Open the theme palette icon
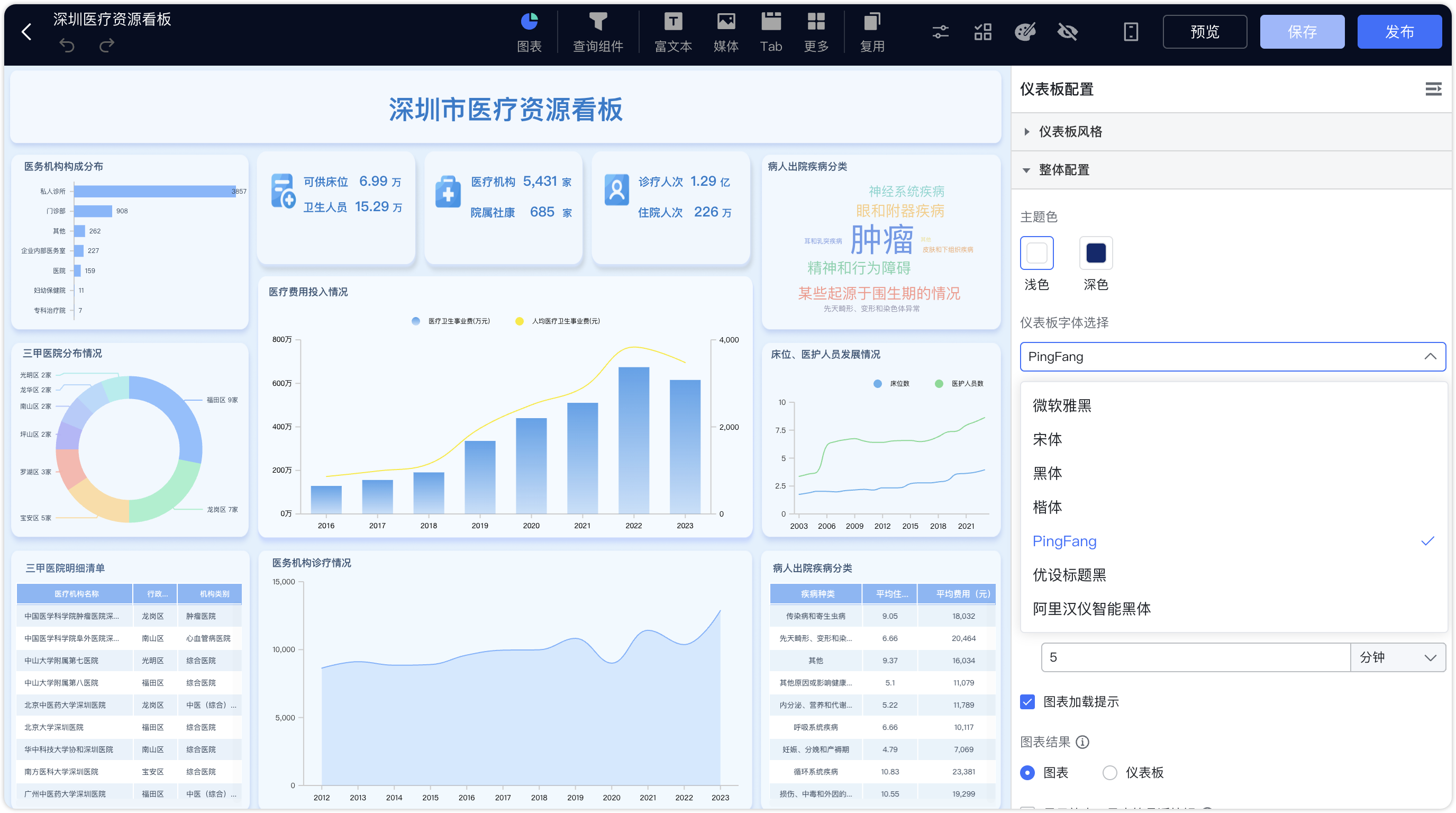1456x813 pixels. (x=1025, y=32)
